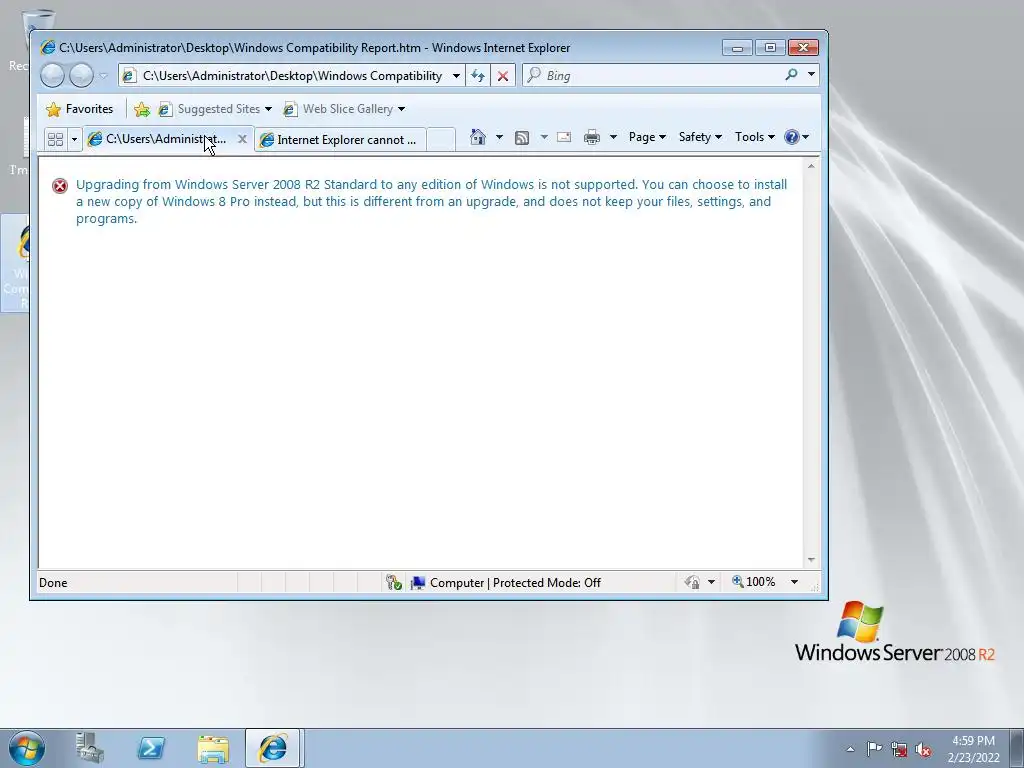Click Internet Explorer taskbar button
Viewport: 1024px width, 768px height.
[x=273, y=748]
